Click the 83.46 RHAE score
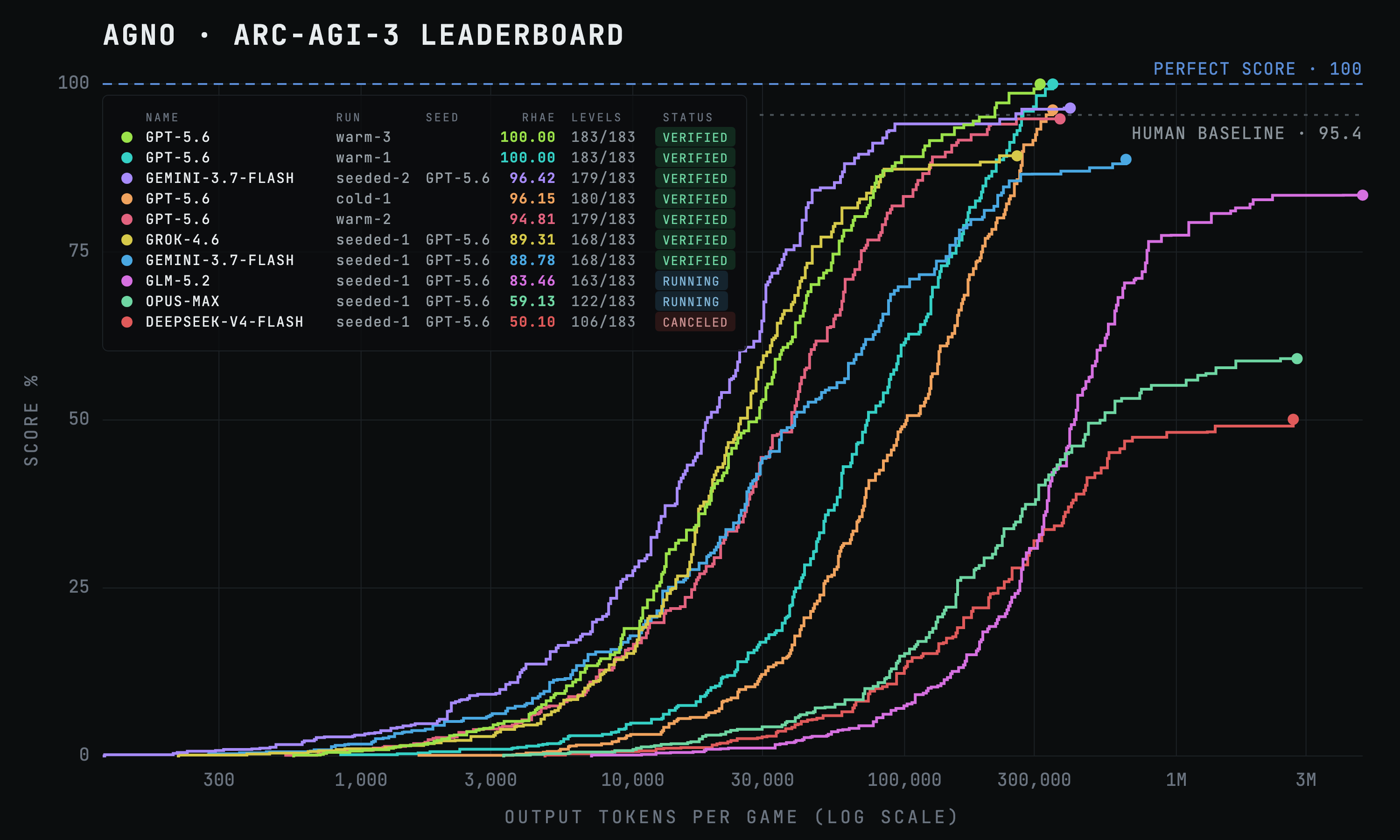 [x=532, y=281]
